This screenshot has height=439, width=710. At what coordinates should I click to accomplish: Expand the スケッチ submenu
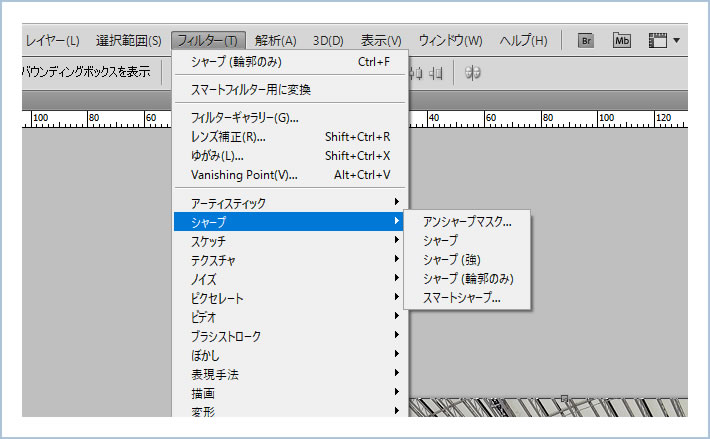click(x=290, y=241)
